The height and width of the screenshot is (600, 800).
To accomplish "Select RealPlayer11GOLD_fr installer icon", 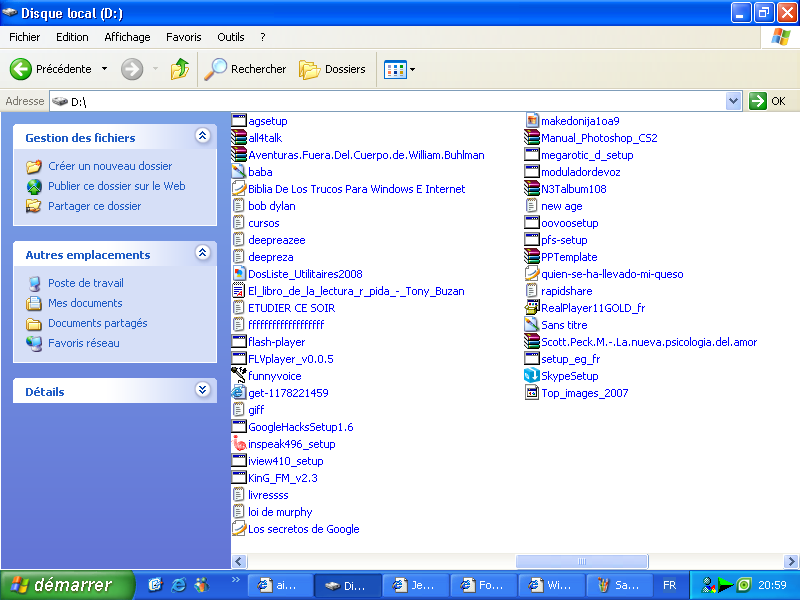I will [x=532, y=308].
